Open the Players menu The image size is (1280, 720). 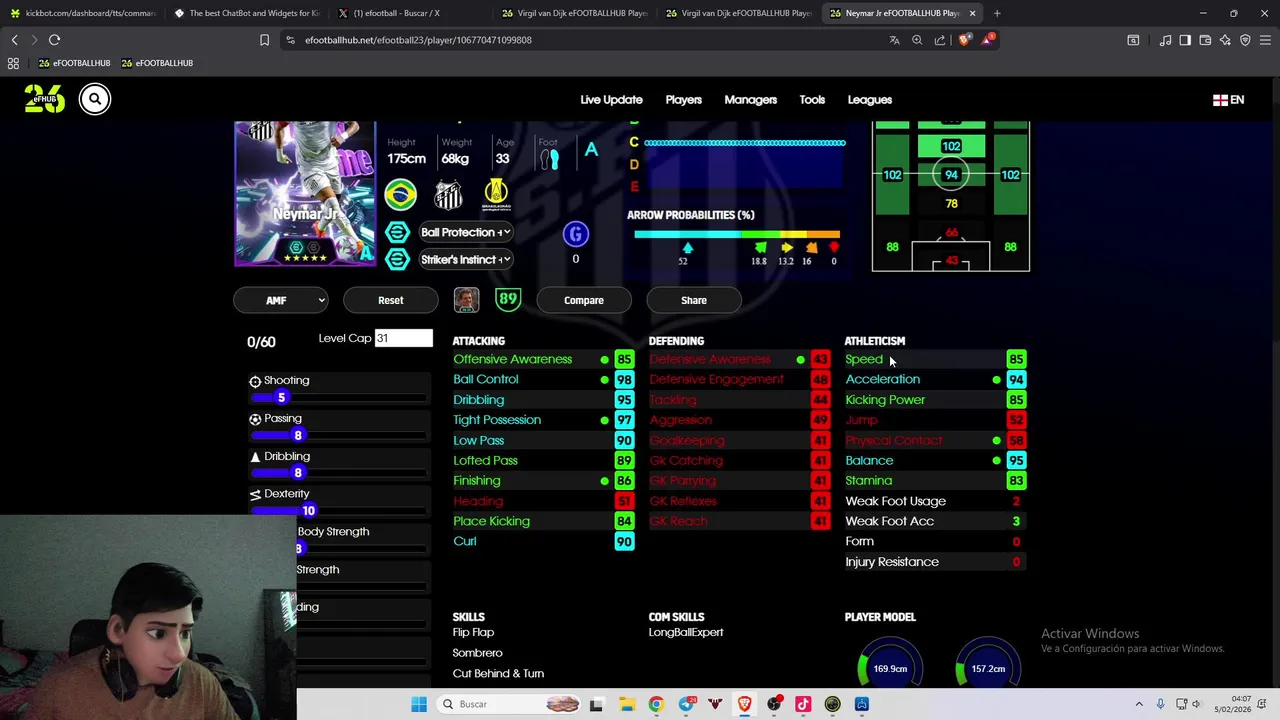[x=684, y=100]
